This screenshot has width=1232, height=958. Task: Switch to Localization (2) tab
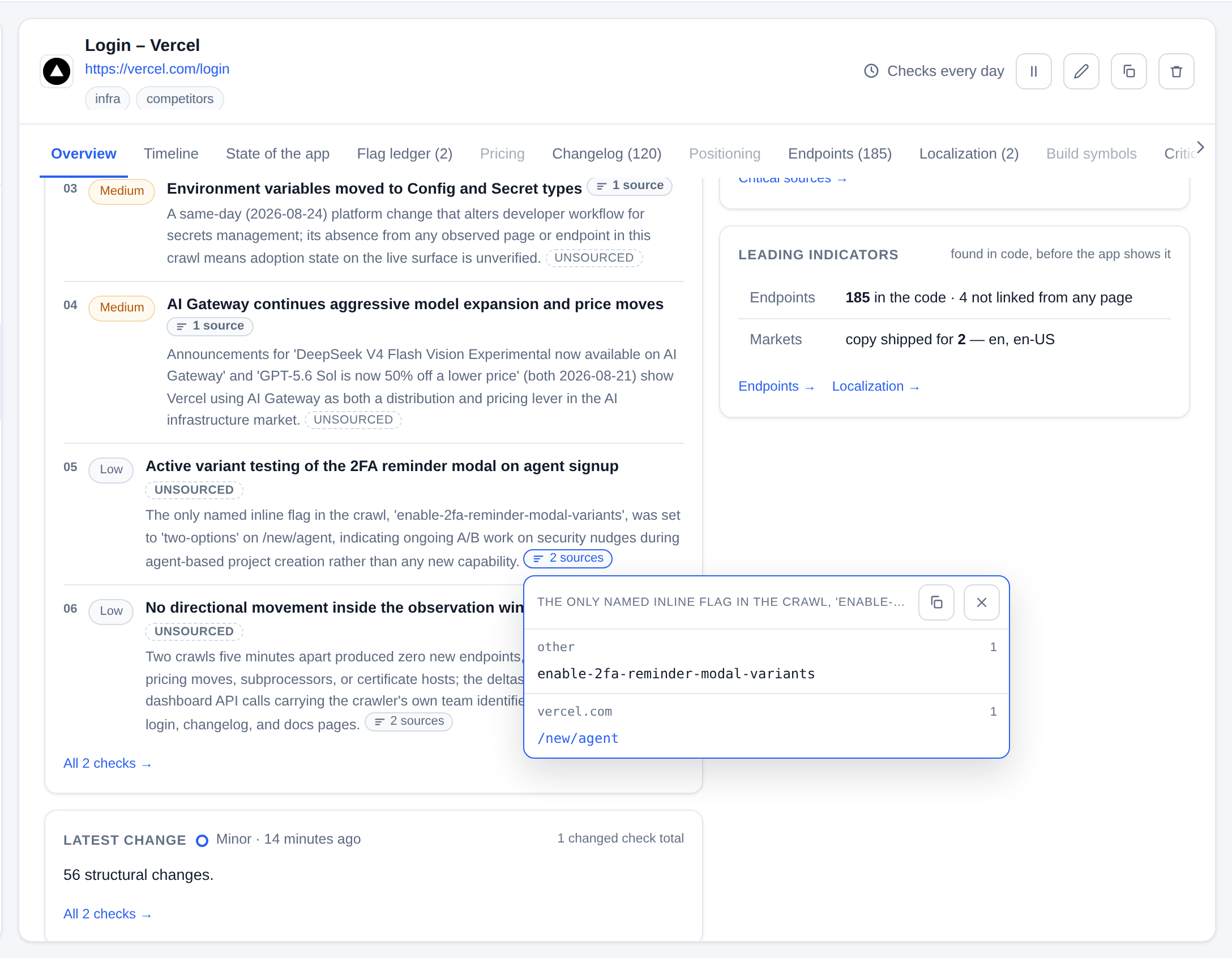click(x=969, y=153)
